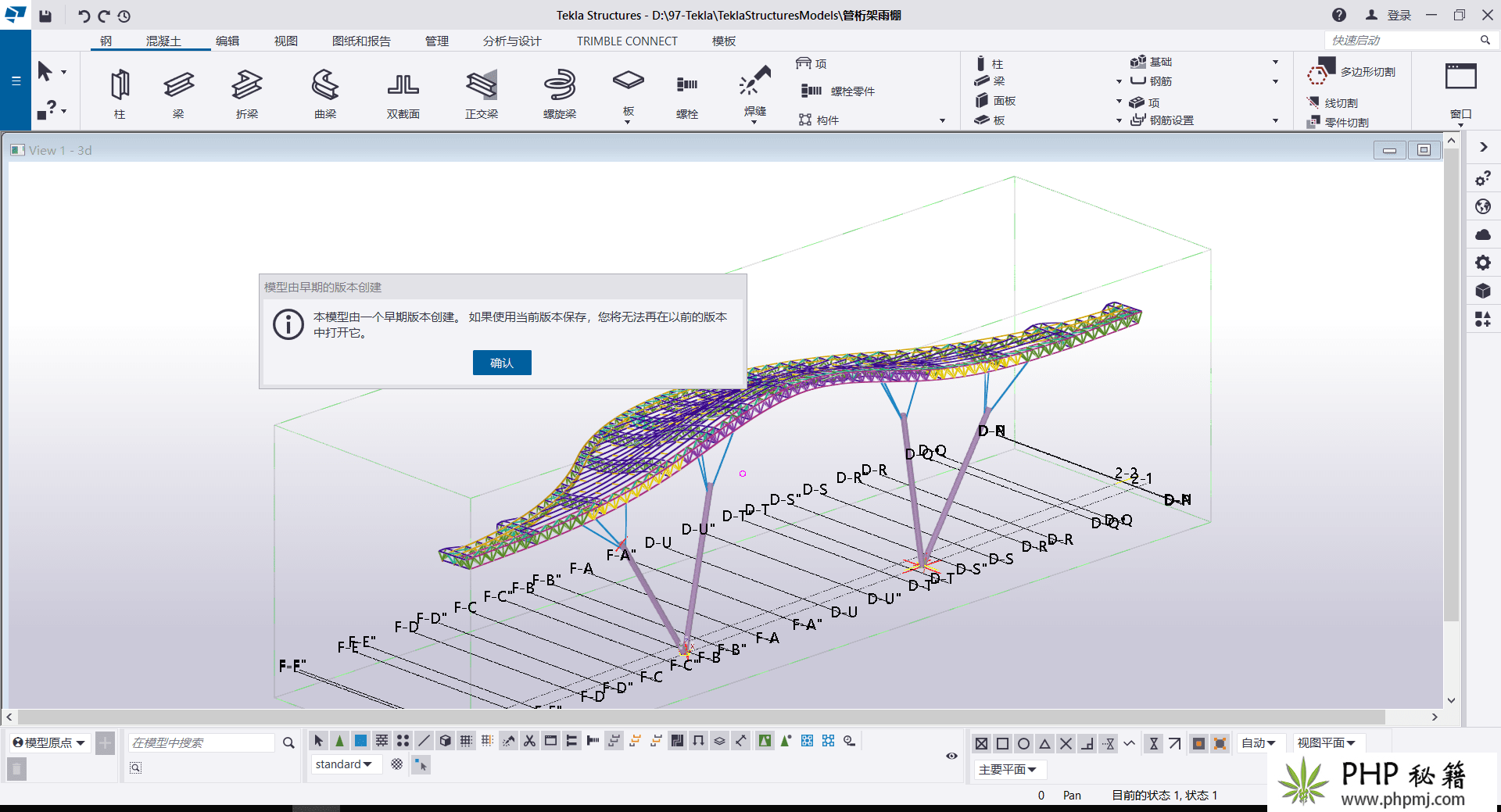
Task: Click the selection arrow tool in ribbon
Action: coord(45,72)
